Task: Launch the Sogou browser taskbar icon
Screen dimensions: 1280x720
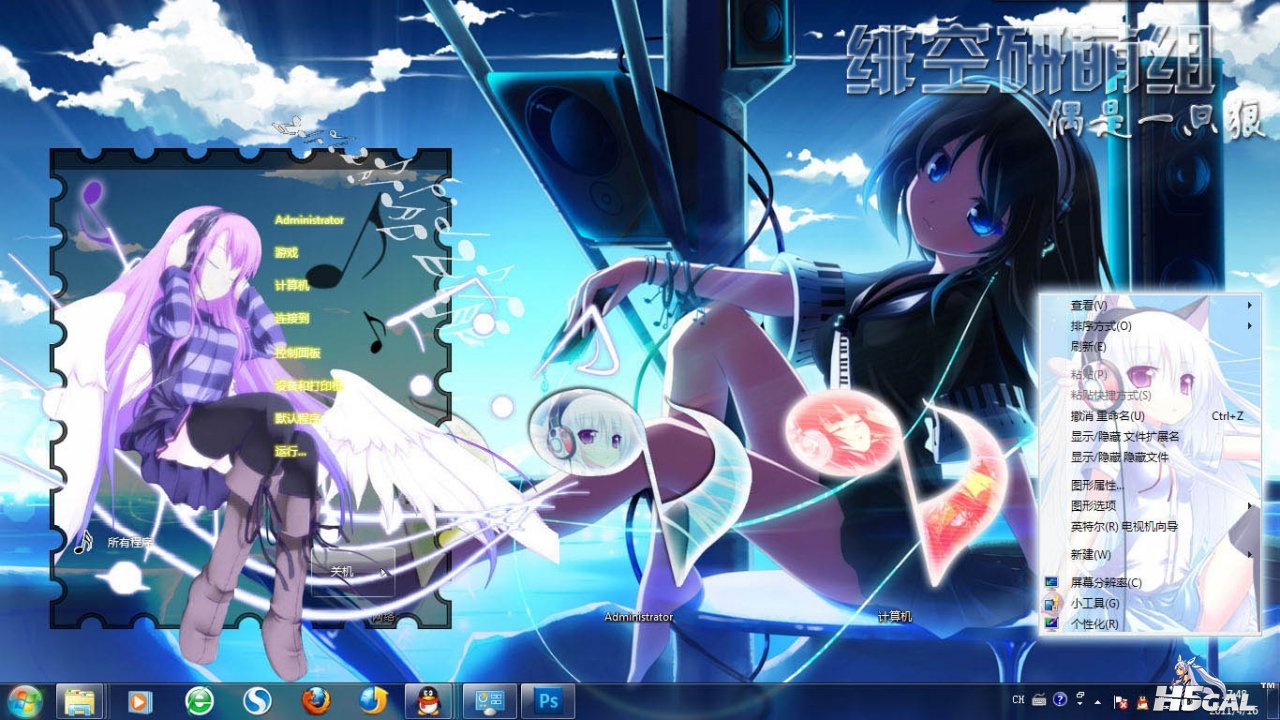Action: pyautogui.click(x=257, y=702)
